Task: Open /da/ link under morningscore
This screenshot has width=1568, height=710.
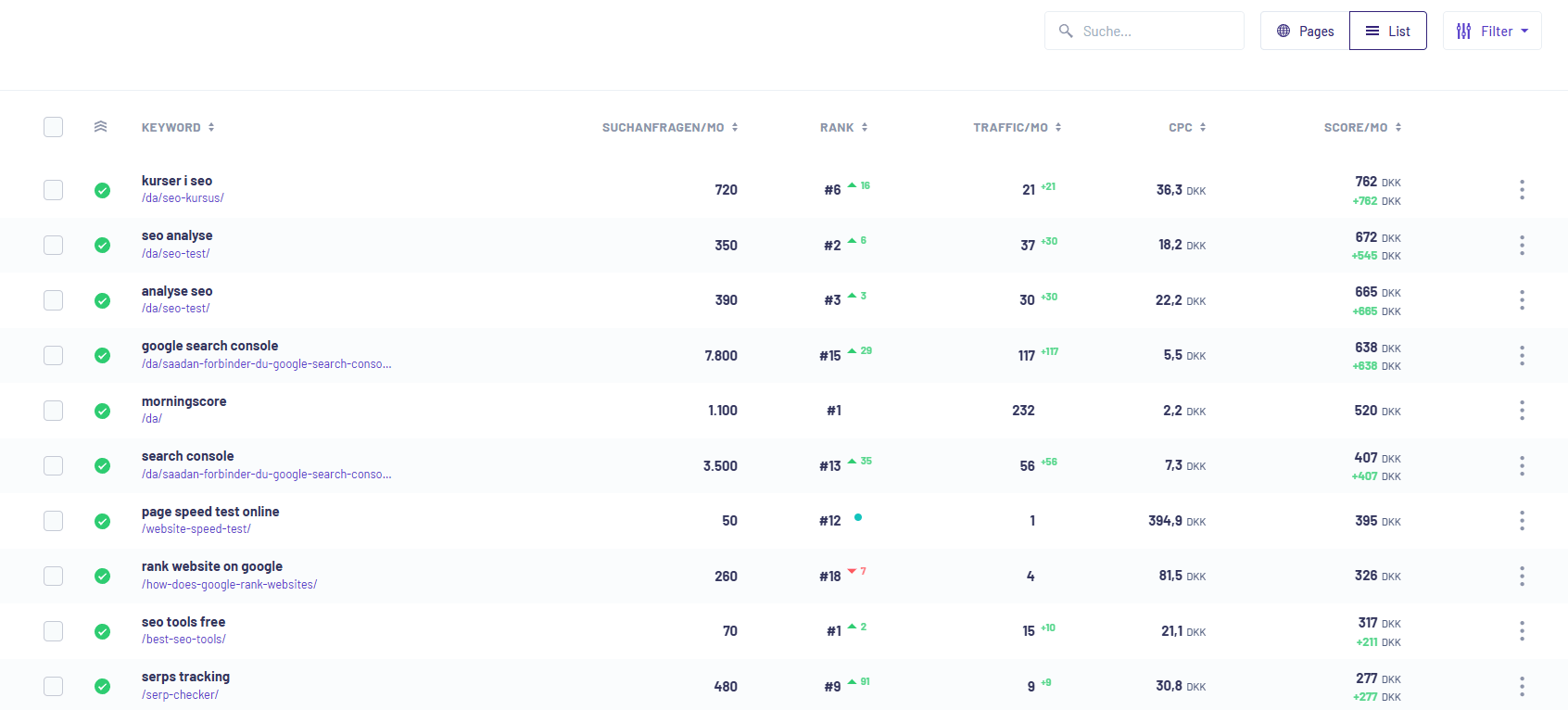Action: (x=152, y=419)
